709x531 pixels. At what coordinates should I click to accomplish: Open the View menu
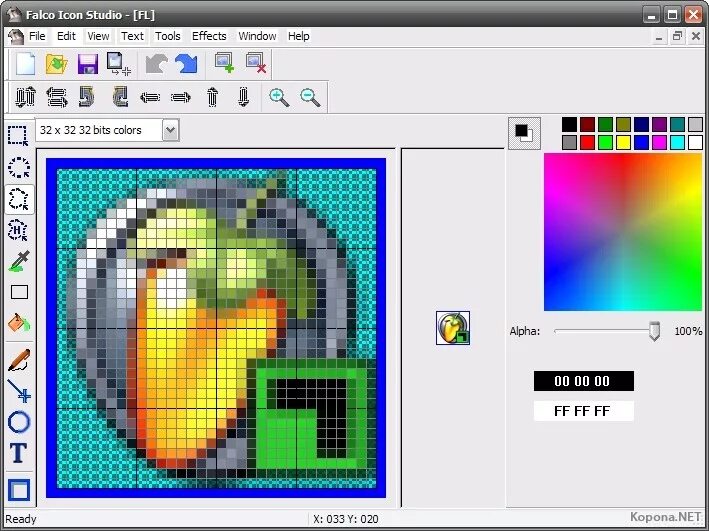click(x=98, y=36)
